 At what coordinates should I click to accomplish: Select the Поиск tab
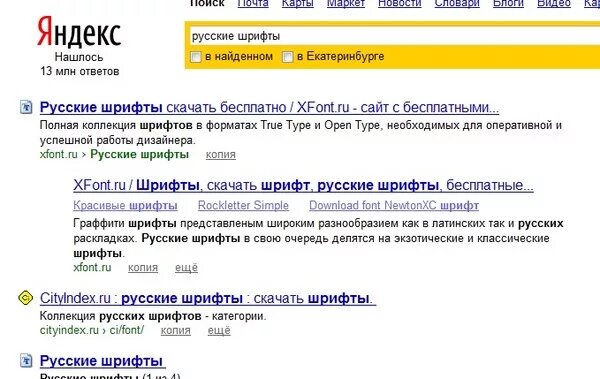(x=207, y=3)
